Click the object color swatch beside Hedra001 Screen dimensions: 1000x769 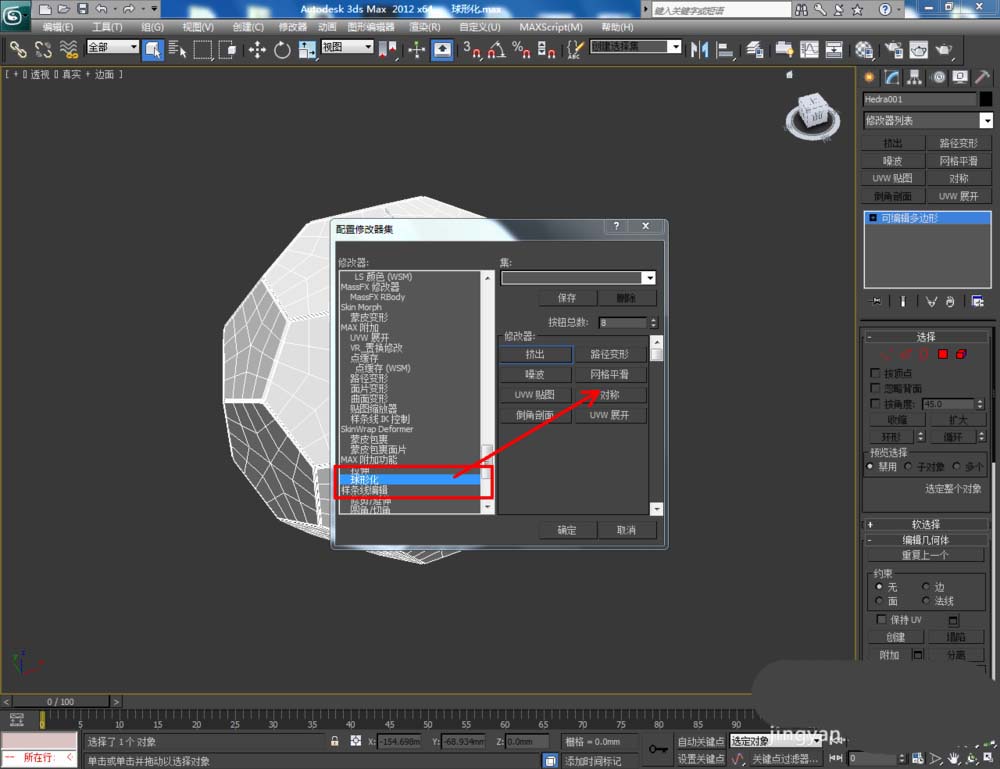pyautogui.click(x=985, y=99)
